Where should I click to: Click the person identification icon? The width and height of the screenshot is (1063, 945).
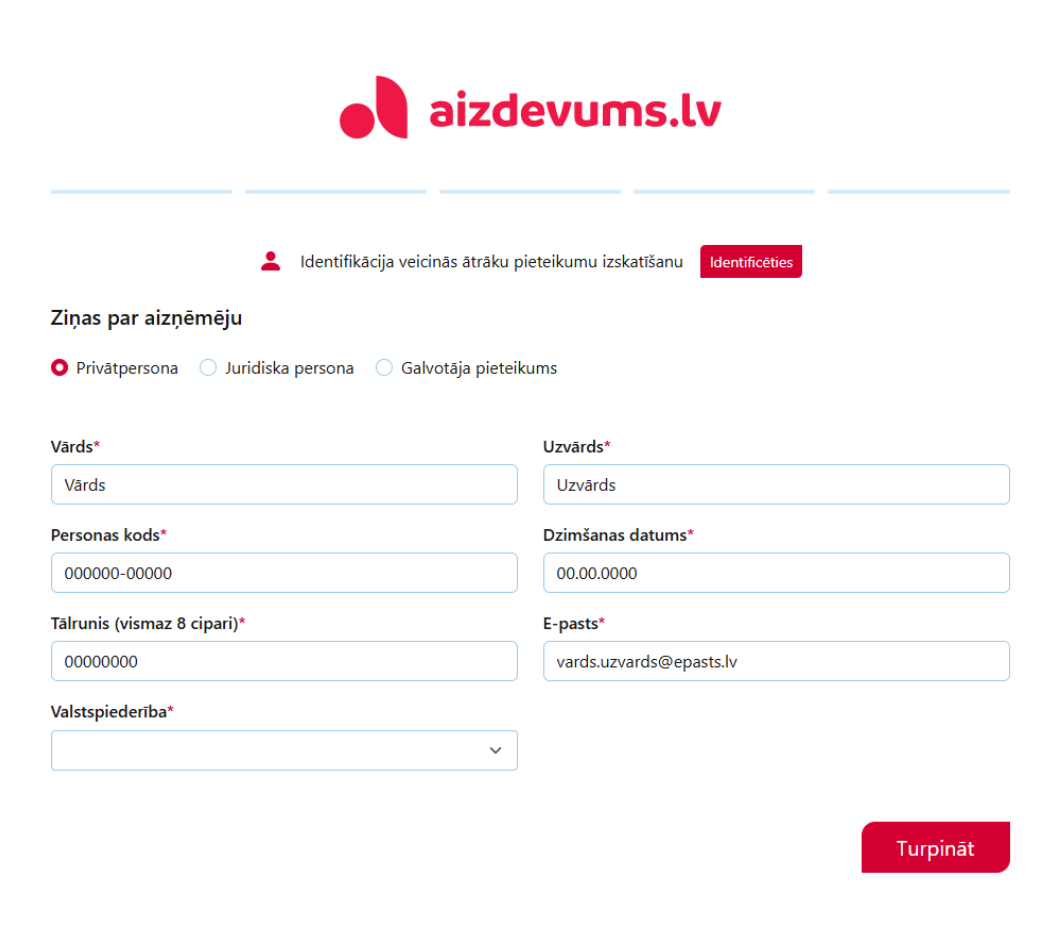[x=270, y=261]
